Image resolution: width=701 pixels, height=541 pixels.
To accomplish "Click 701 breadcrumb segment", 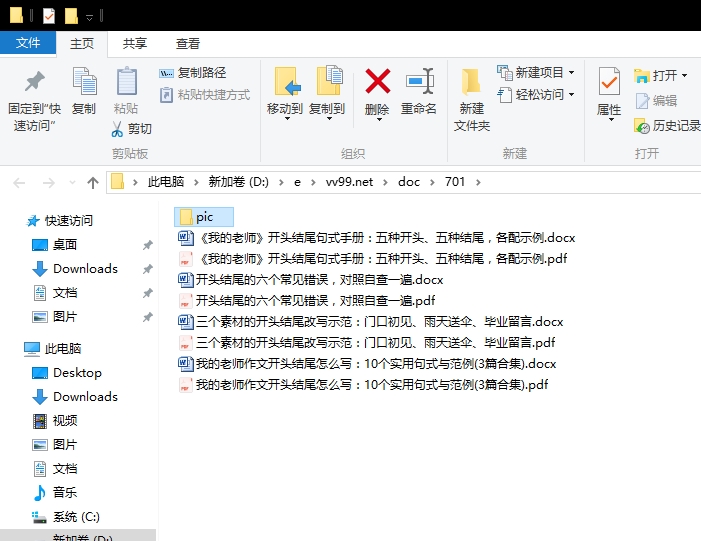I will (x=455, y=182).
